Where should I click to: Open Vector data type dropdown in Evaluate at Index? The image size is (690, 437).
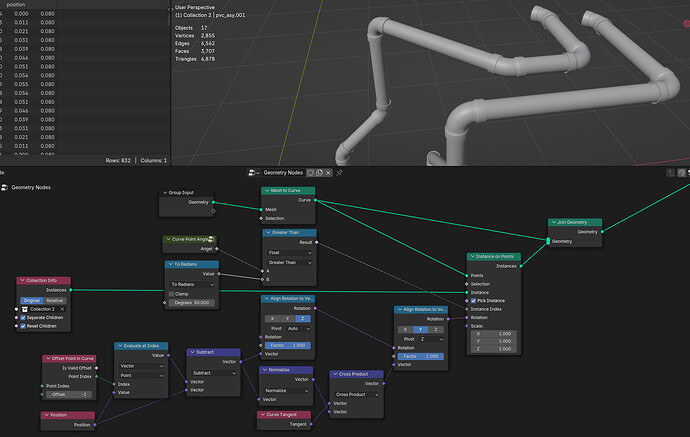tap(141, 366)
